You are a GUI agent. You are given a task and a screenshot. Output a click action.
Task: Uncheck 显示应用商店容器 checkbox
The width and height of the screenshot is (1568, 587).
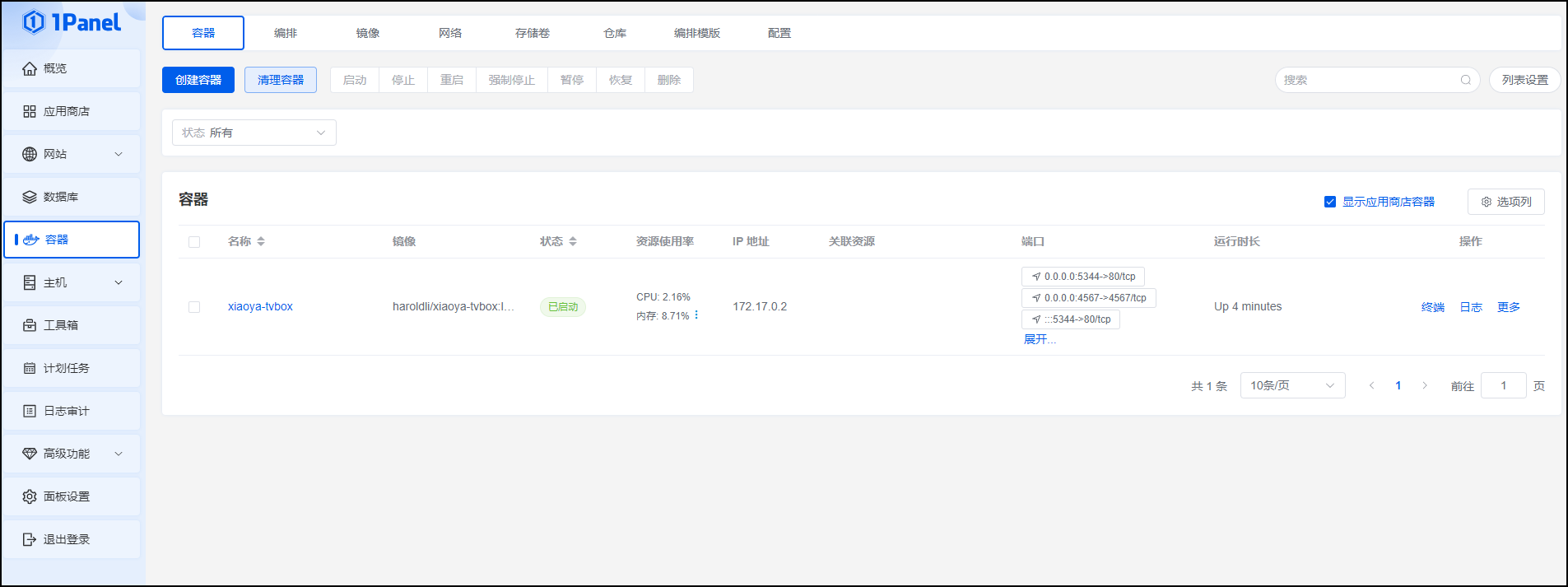1330,202
